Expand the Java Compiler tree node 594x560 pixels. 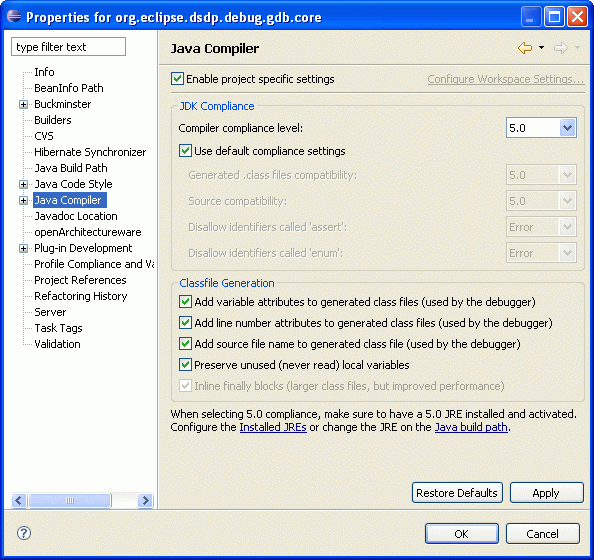tap(23, 200)
